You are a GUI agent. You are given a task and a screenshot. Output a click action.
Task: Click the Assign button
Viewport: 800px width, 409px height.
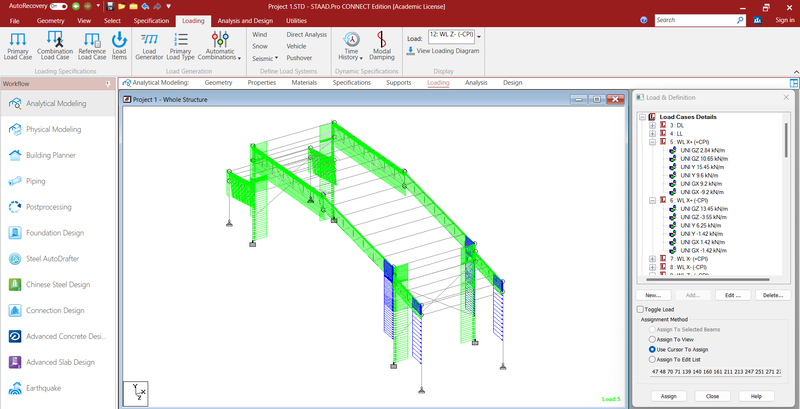668,396
